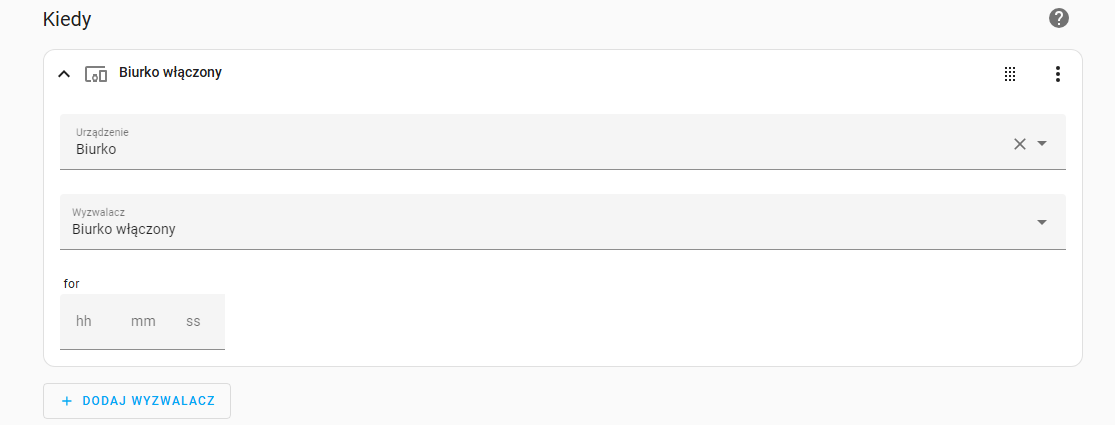Screen dimensions: 1115x425
Task: Open the three-dot trigger options menu
Action: click(1057, 74)
